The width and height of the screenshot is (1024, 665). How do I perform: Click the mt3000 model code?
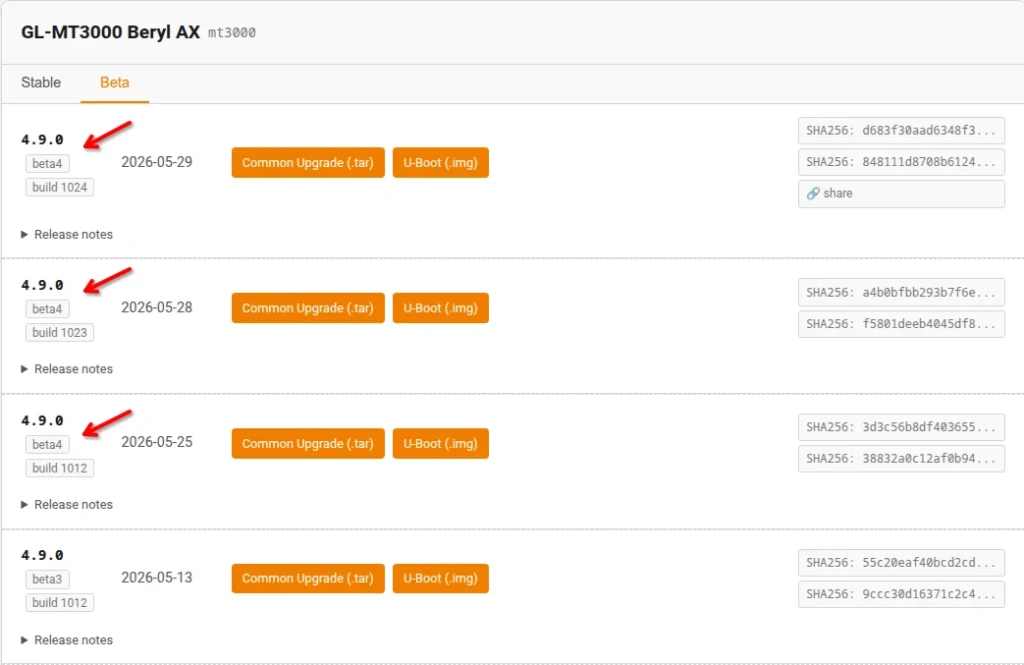coord(232,33)
